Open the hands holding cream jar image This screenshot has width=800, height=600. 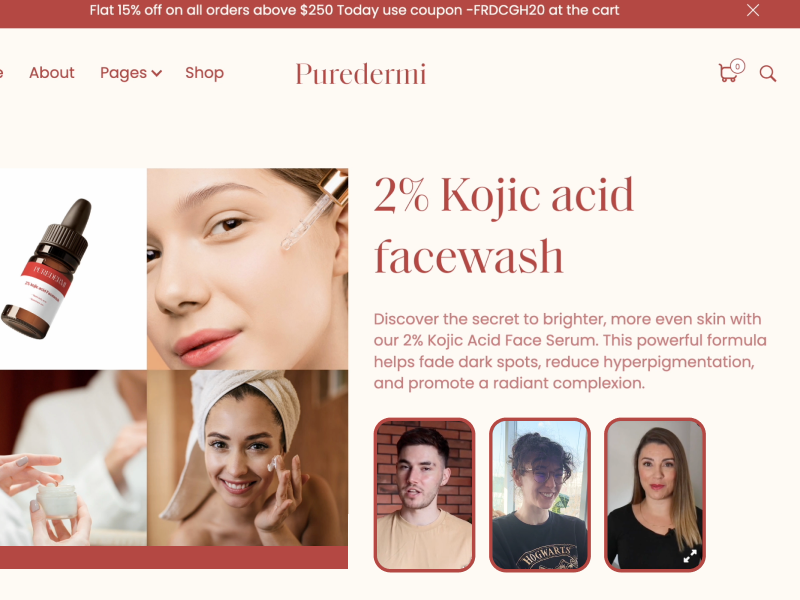73,458
